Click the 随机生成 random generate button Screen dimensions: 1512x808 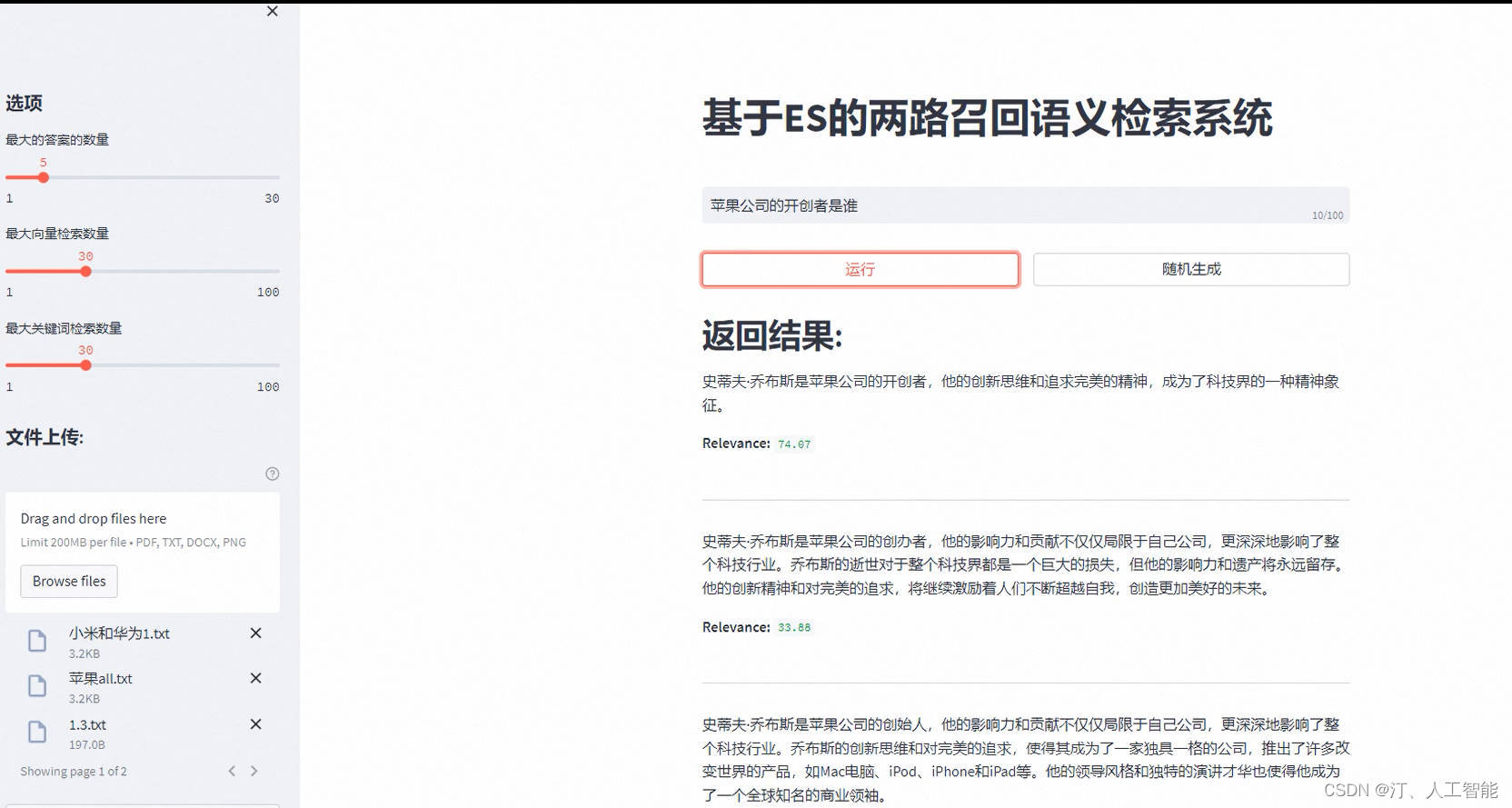coord(1191,269)
